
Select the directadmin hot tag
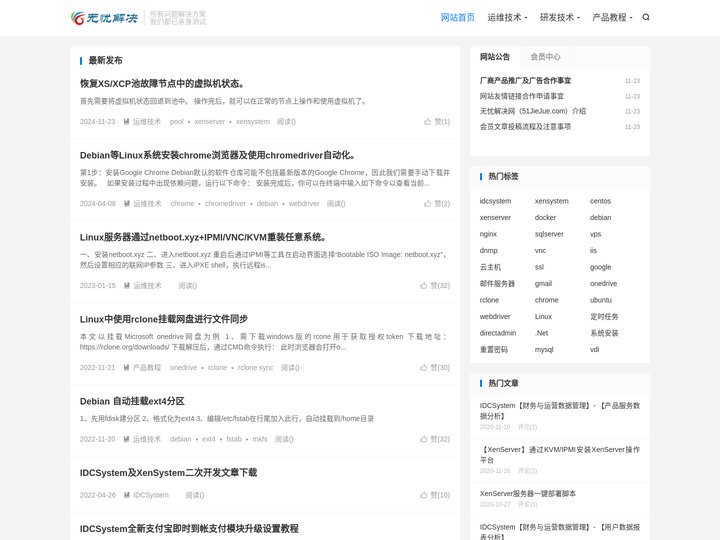tap(498, 333)
